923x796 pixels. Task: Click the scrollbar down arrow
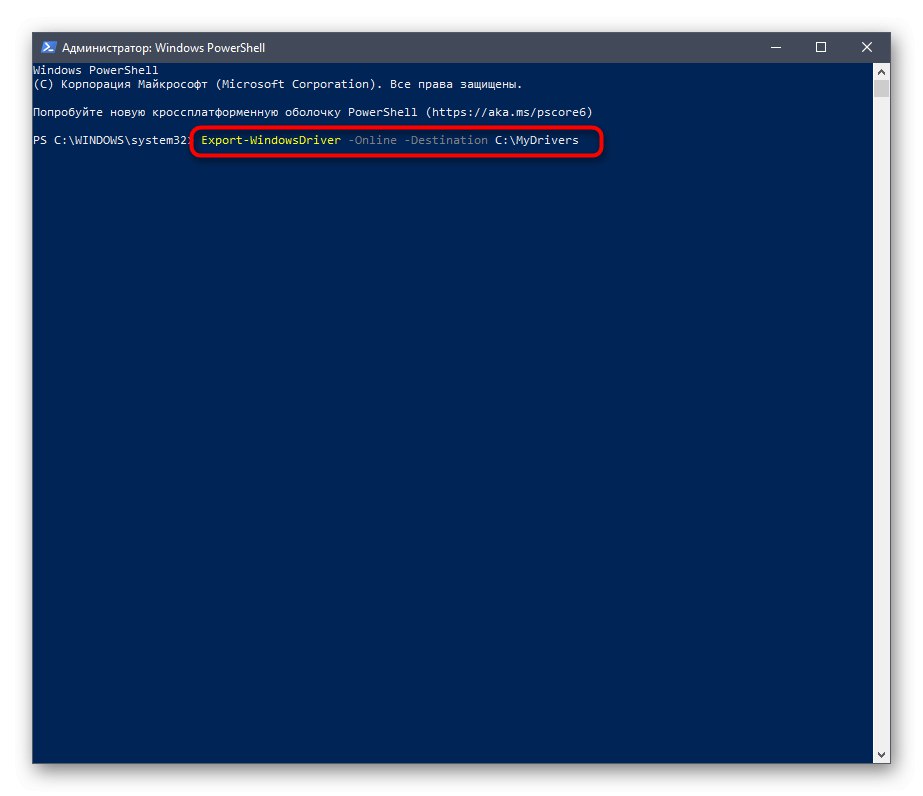[x=881, y=753]
